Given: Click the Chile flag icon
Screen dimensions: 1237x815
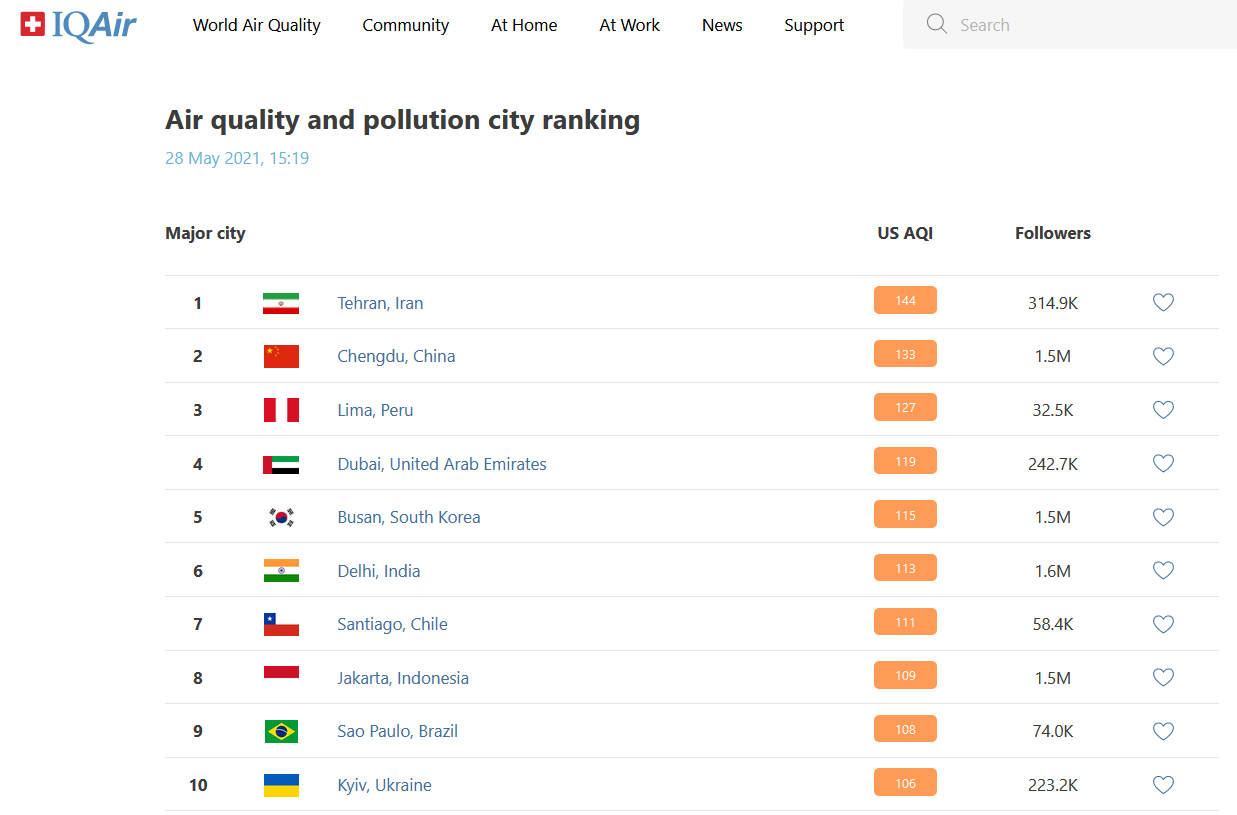Looking at the screenshot, I should click(281, 624).
